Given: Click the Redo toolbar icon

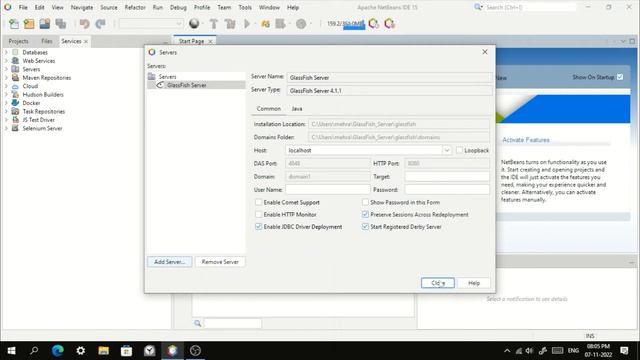Looking at the screenshot, I should 100,24.
